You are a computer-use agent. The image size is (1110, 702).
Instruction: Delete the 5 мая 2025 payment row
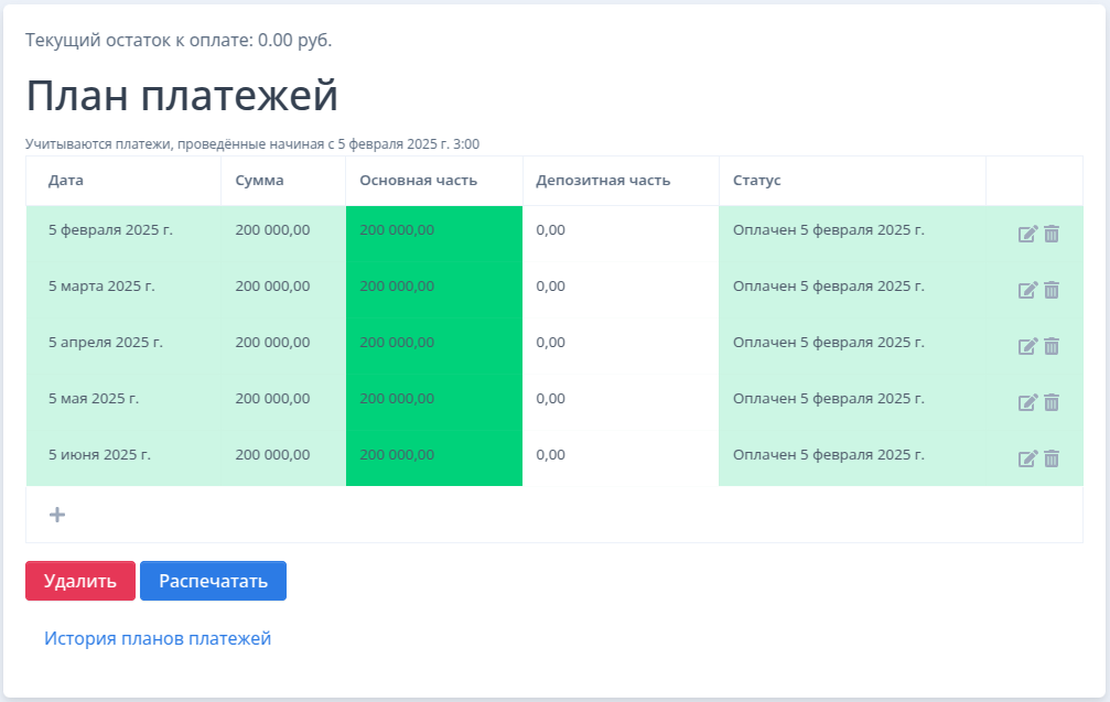[x=1051, y=402]
